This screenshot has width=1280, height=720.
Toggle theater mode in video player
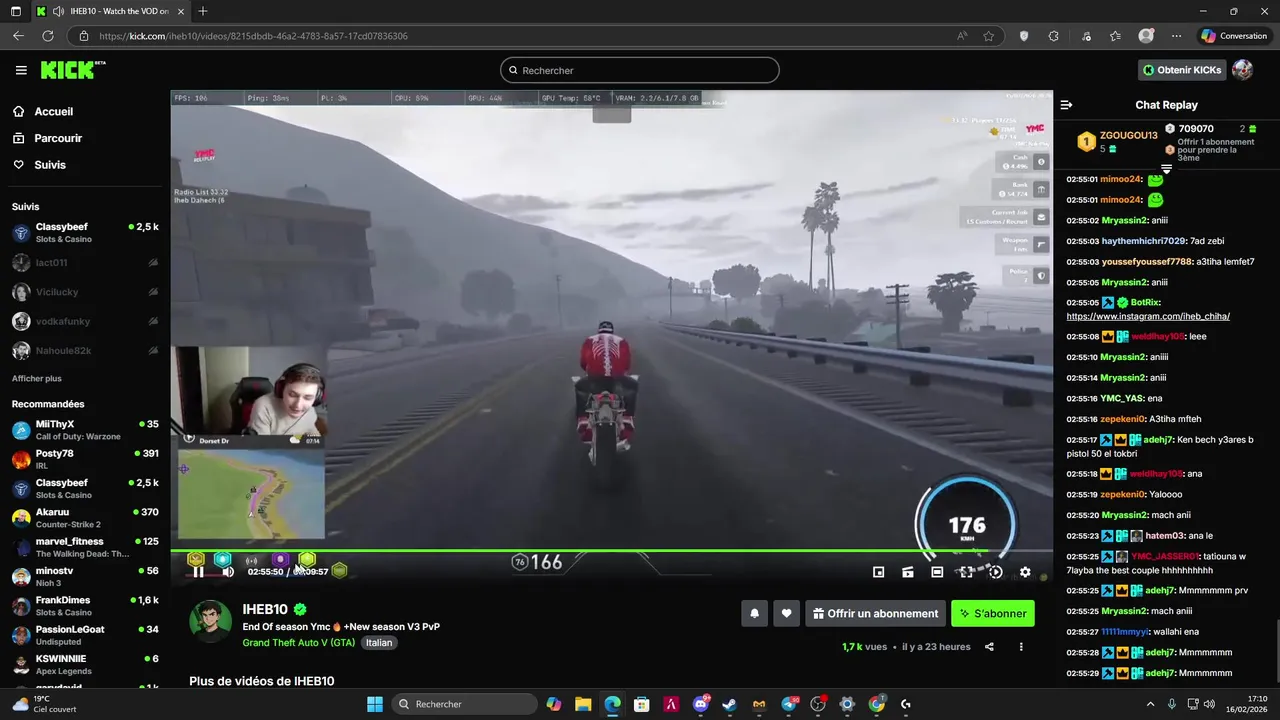tap(937, 572)
